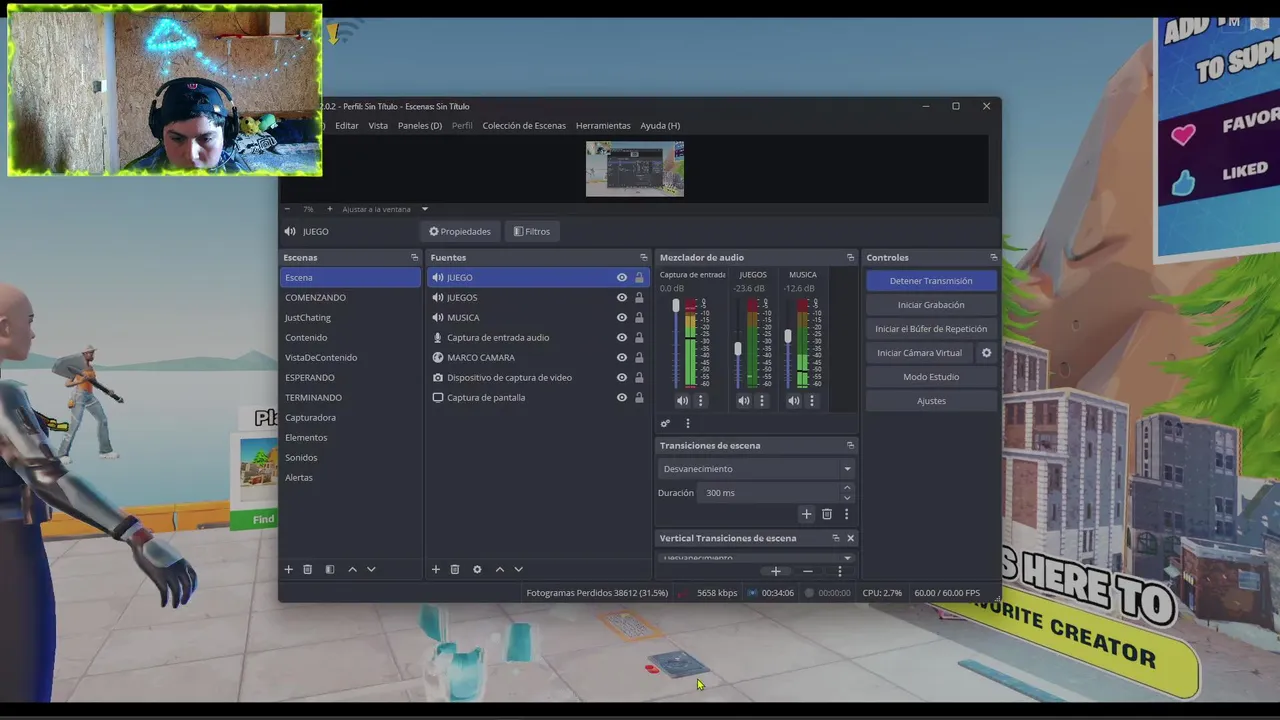The height and width of the screenshot is (720, 1280).
Task: Add vertical scene transition with plus
Action: (776, 571)
